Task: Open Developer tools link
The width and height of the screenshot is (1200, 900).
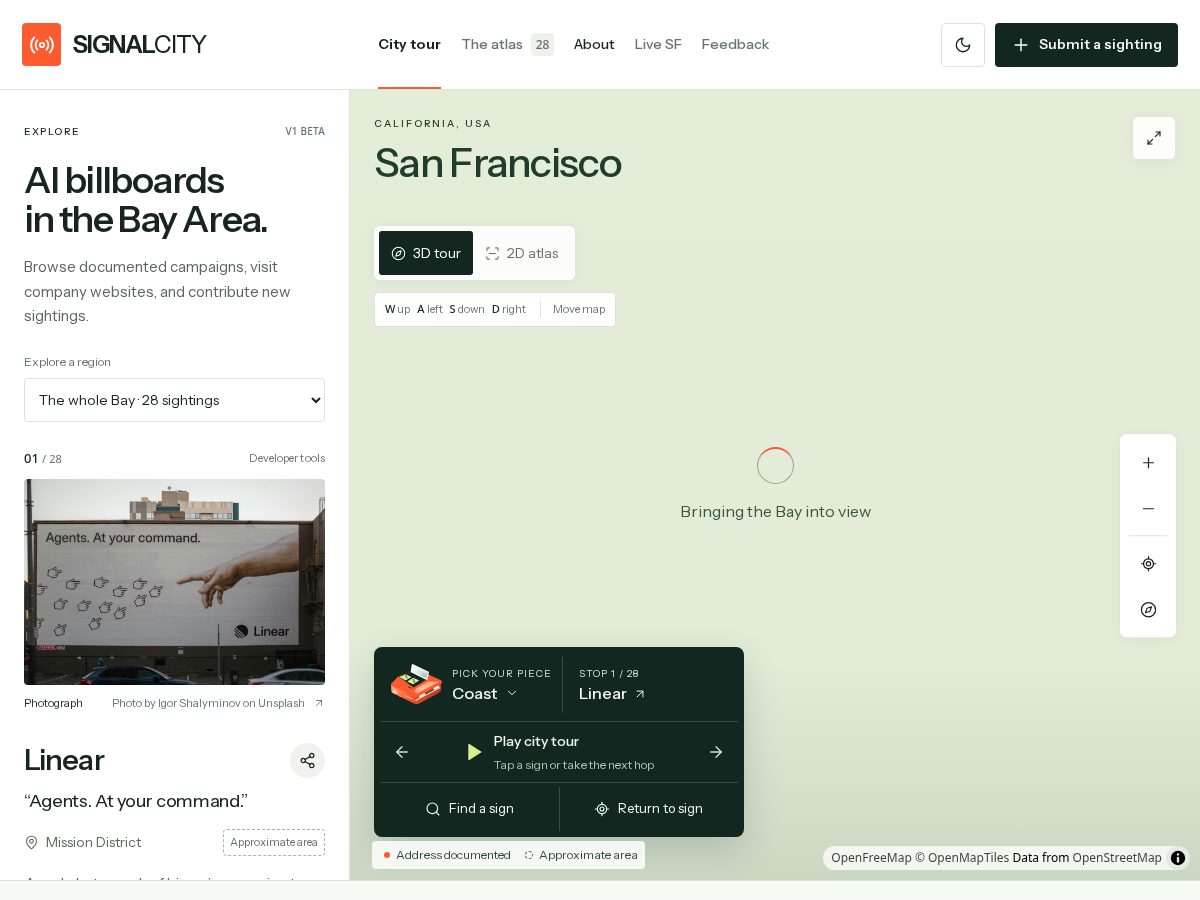Action: (287, 458)
